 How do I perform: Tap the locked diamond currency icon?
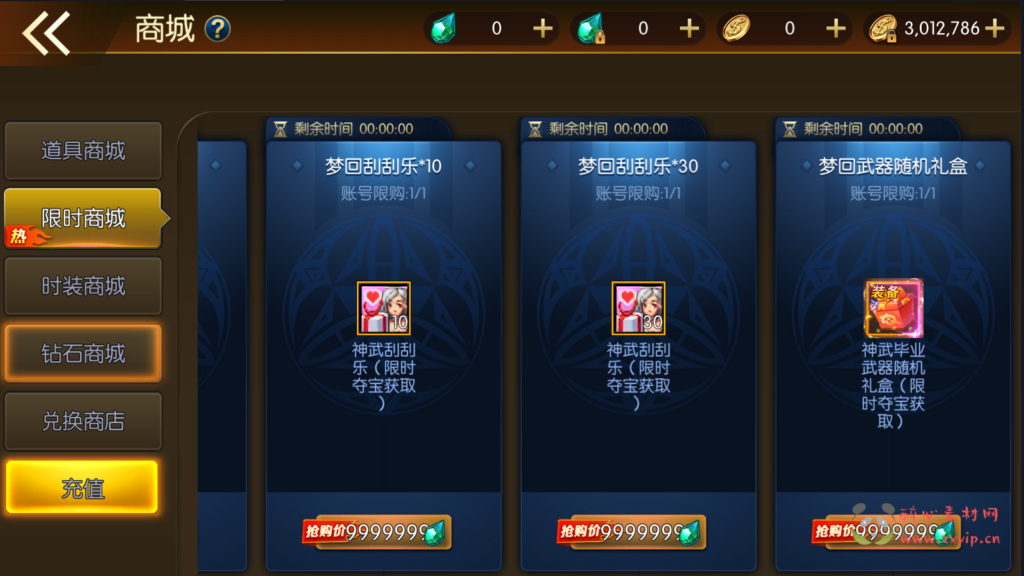tap(591, 29)
